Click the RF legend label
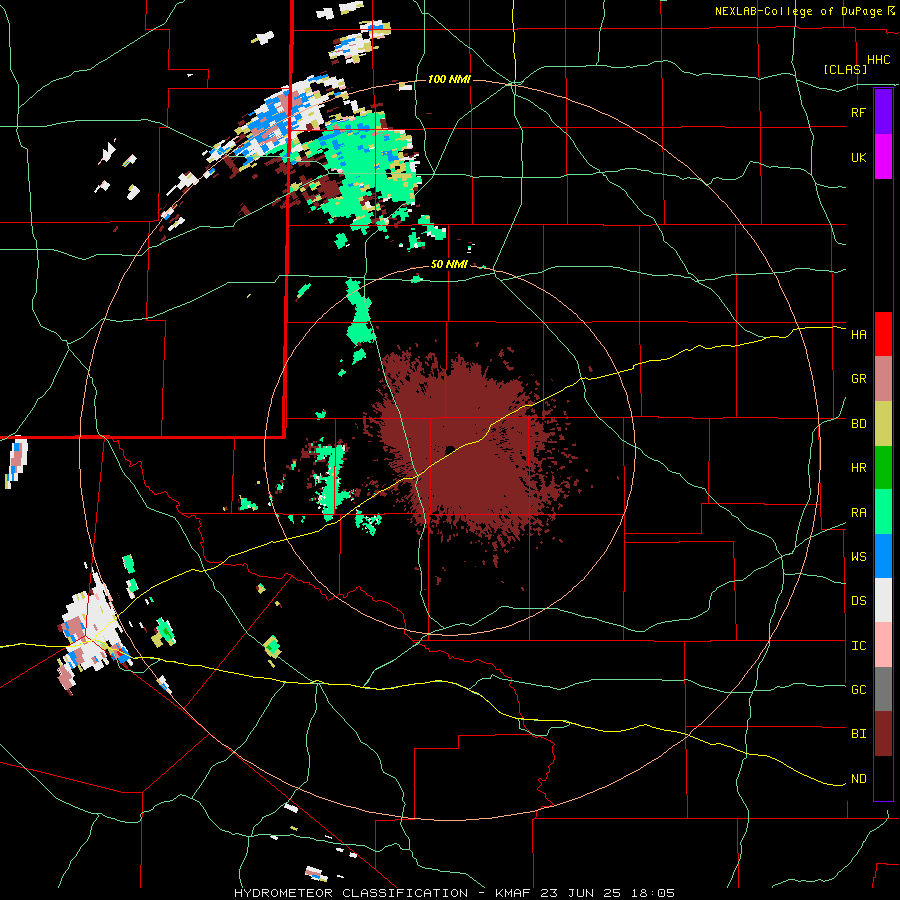This screenshot has height=900, width=900. click(x=858, y=112)
